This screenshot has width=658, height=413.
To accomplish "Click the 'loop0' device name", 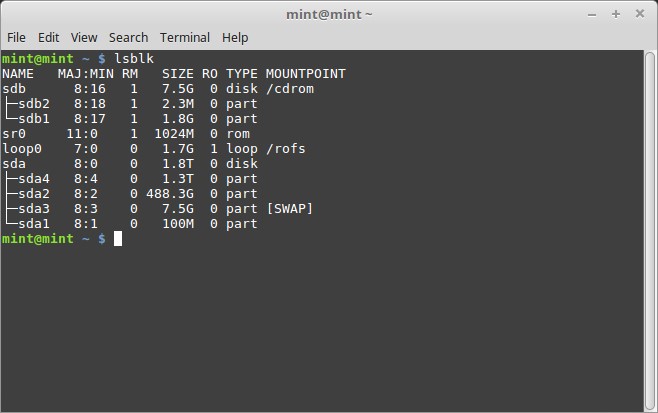I will [22, 149].
